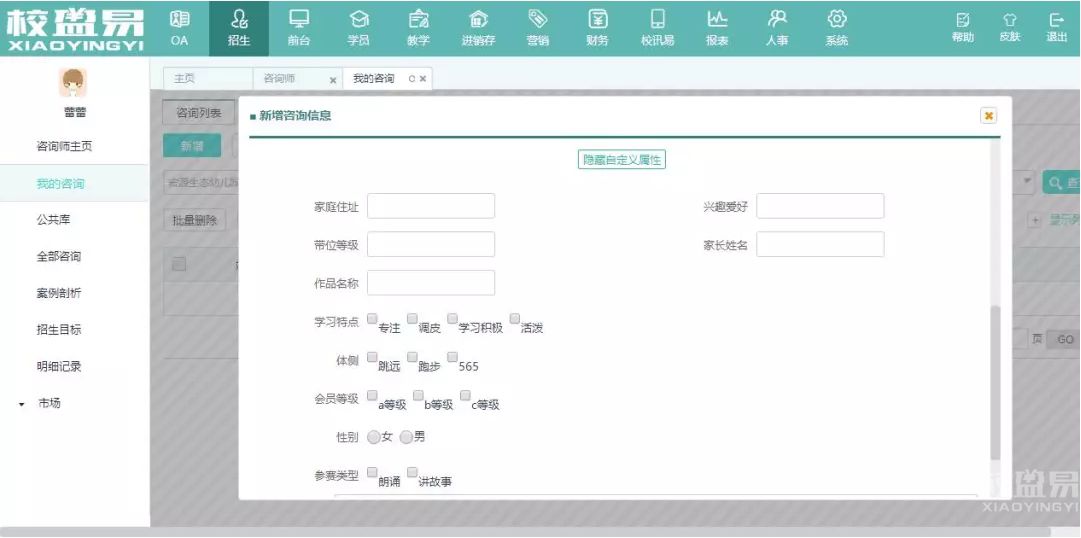Tick the a等级 membership checkbox
1081x538 pixels.
[372, 395]
